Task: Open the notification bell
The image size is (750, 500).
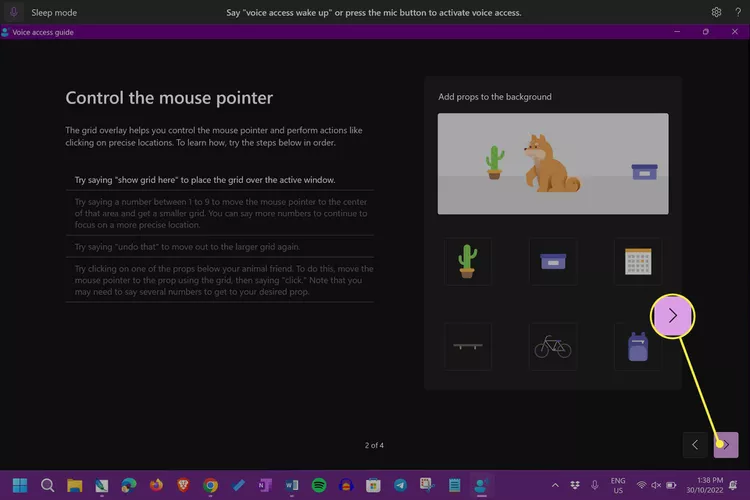Action: coord(733,485)
